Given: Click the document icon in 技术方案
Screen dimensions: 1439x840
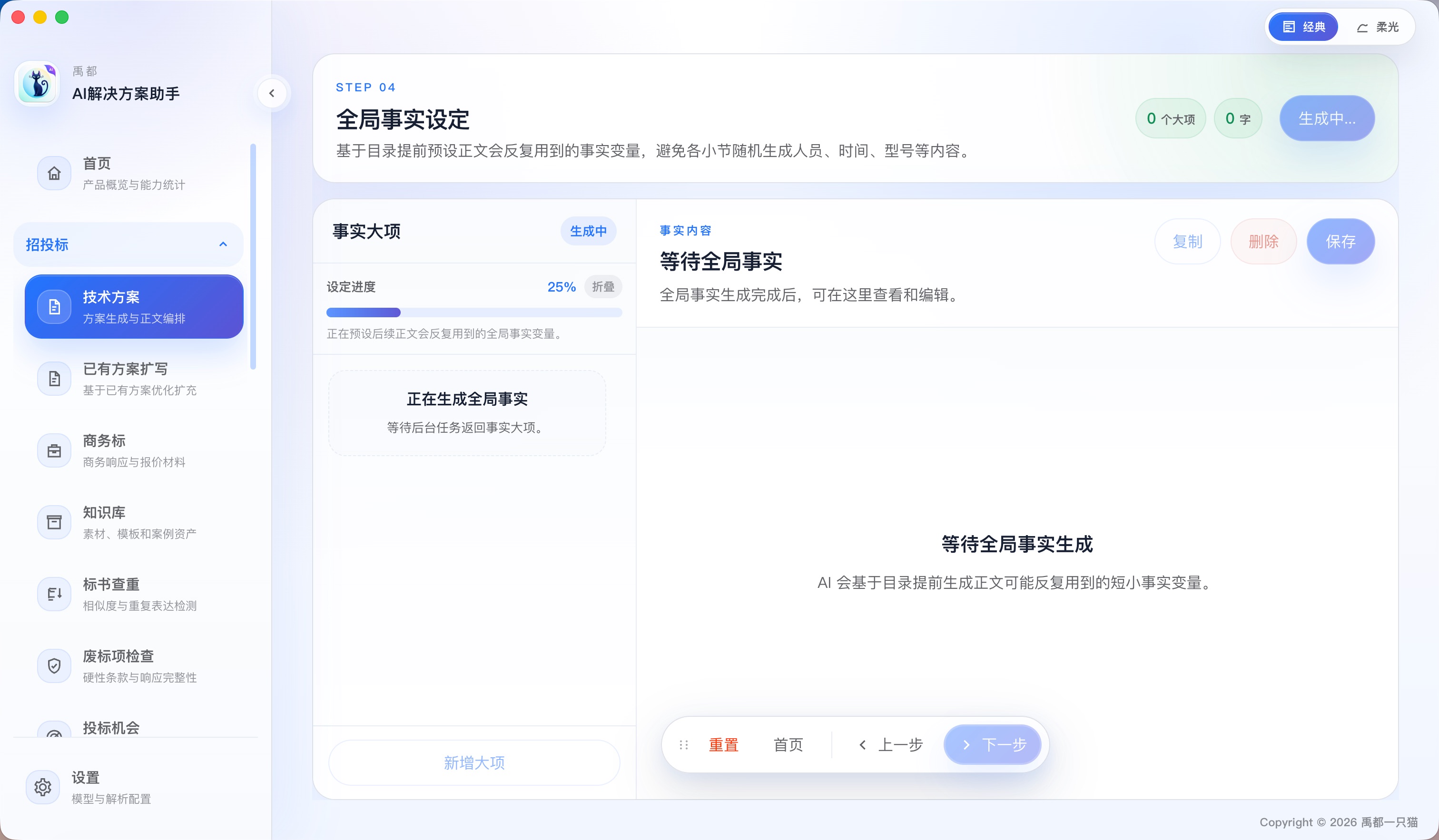Looking at the screenshot, I should tap(54, 307).
